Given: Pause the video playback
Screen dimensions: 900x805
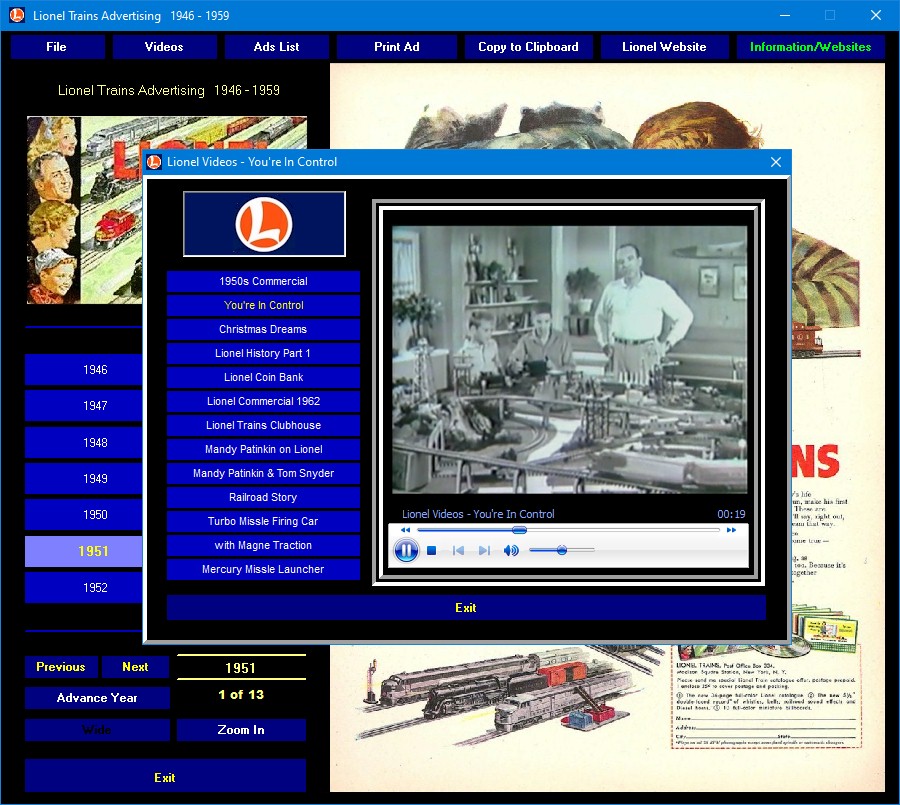Looking at the screenshot, I should tap(406, 551).
